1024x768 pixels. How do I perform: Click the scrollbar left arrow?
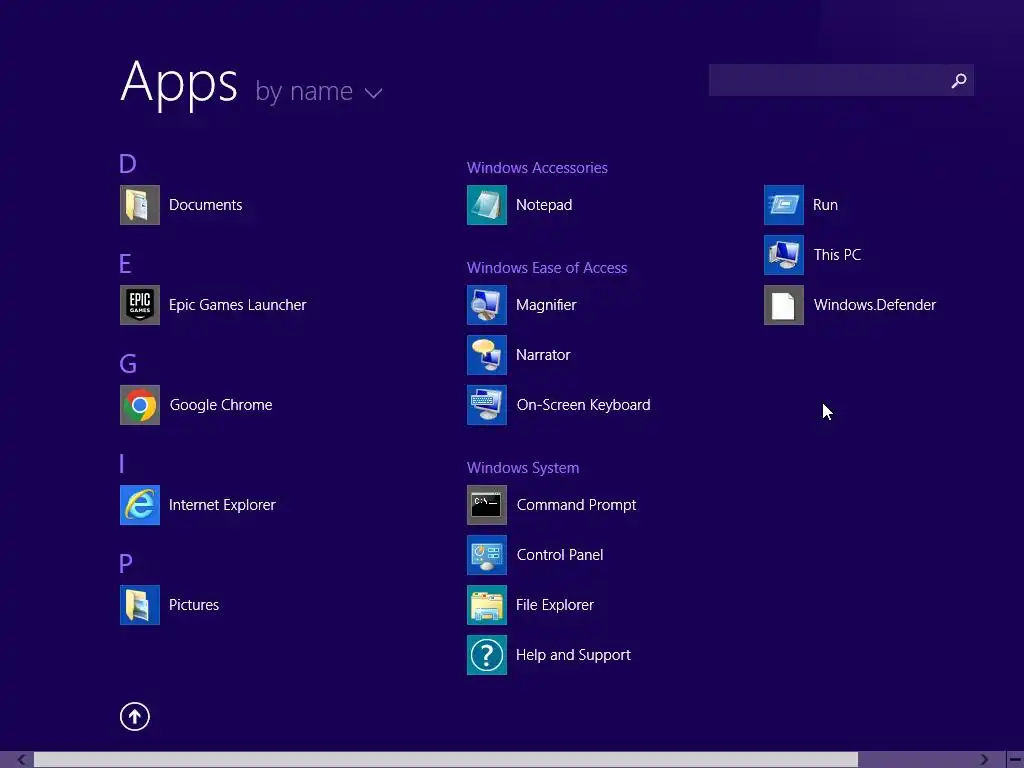click(x=22, y=760)
